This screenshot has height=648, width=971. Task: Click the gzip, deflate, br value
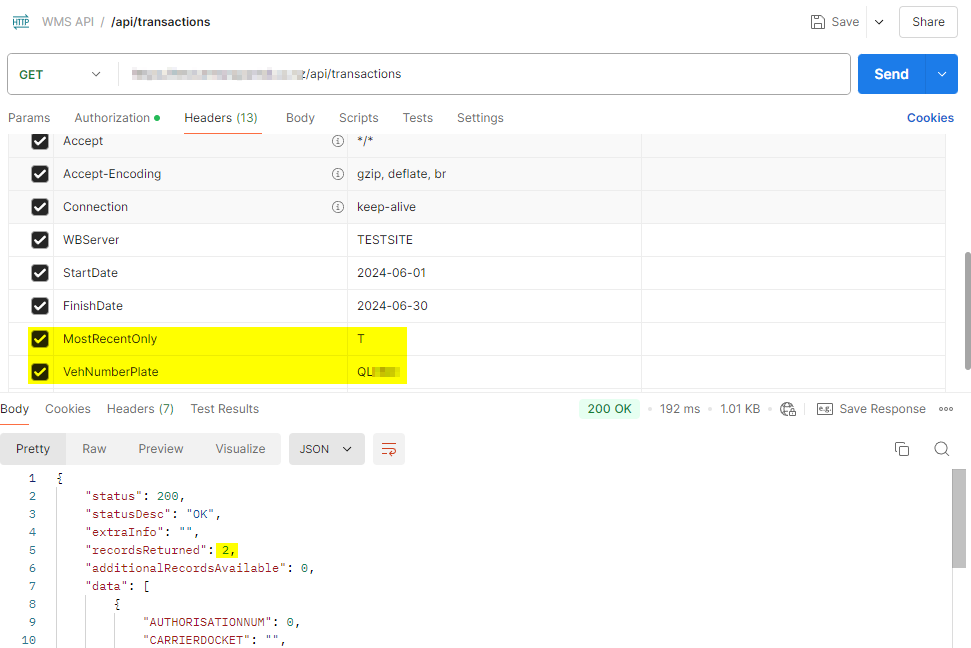[x=401, y=174]
